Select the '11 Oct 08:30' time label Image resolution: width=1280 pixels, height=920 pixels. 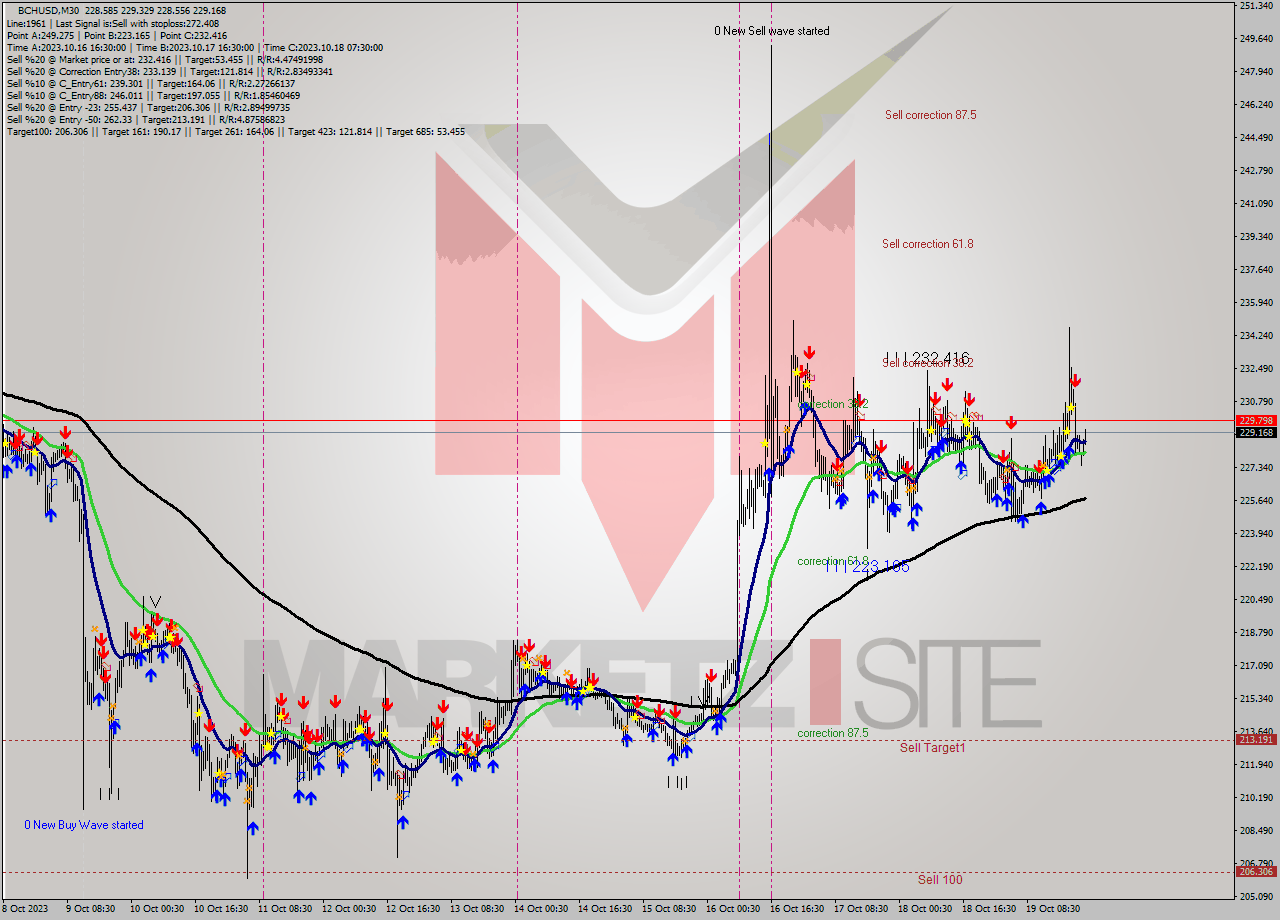tap(284, 909)
